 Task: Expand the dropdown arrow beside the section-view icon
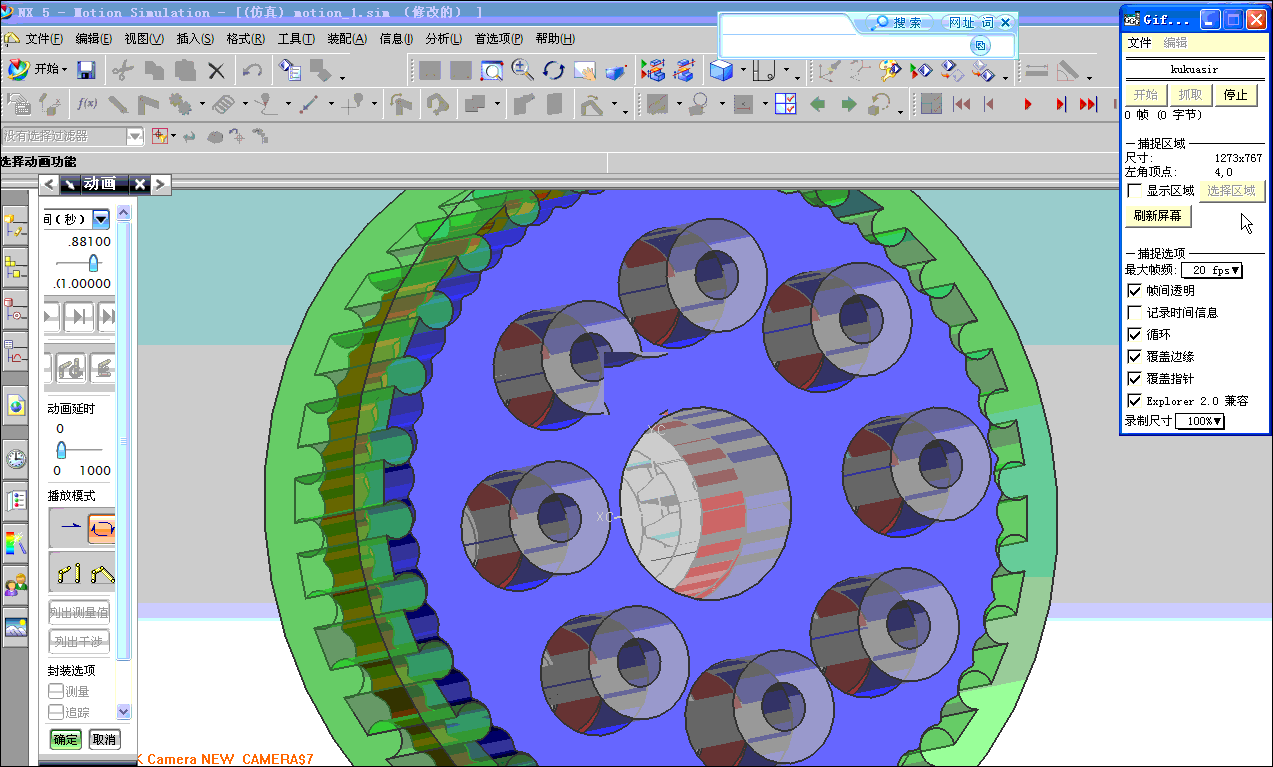coord(786,72)
